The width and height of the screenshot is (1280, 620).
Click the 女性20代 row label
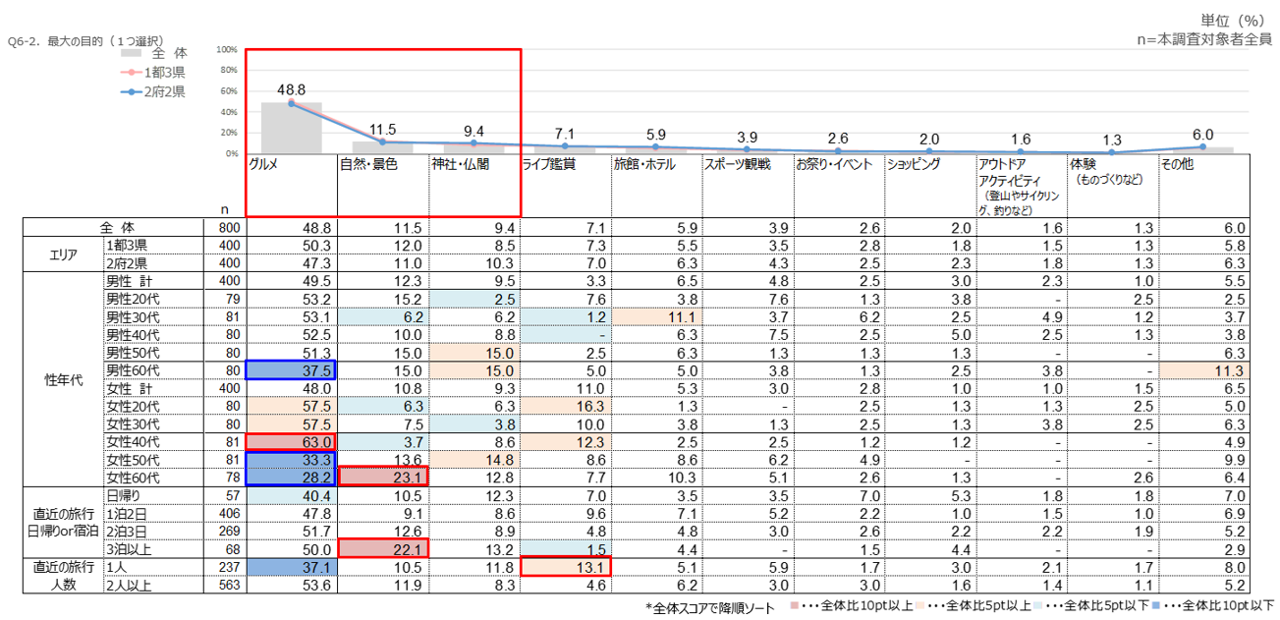coord(132,406)
